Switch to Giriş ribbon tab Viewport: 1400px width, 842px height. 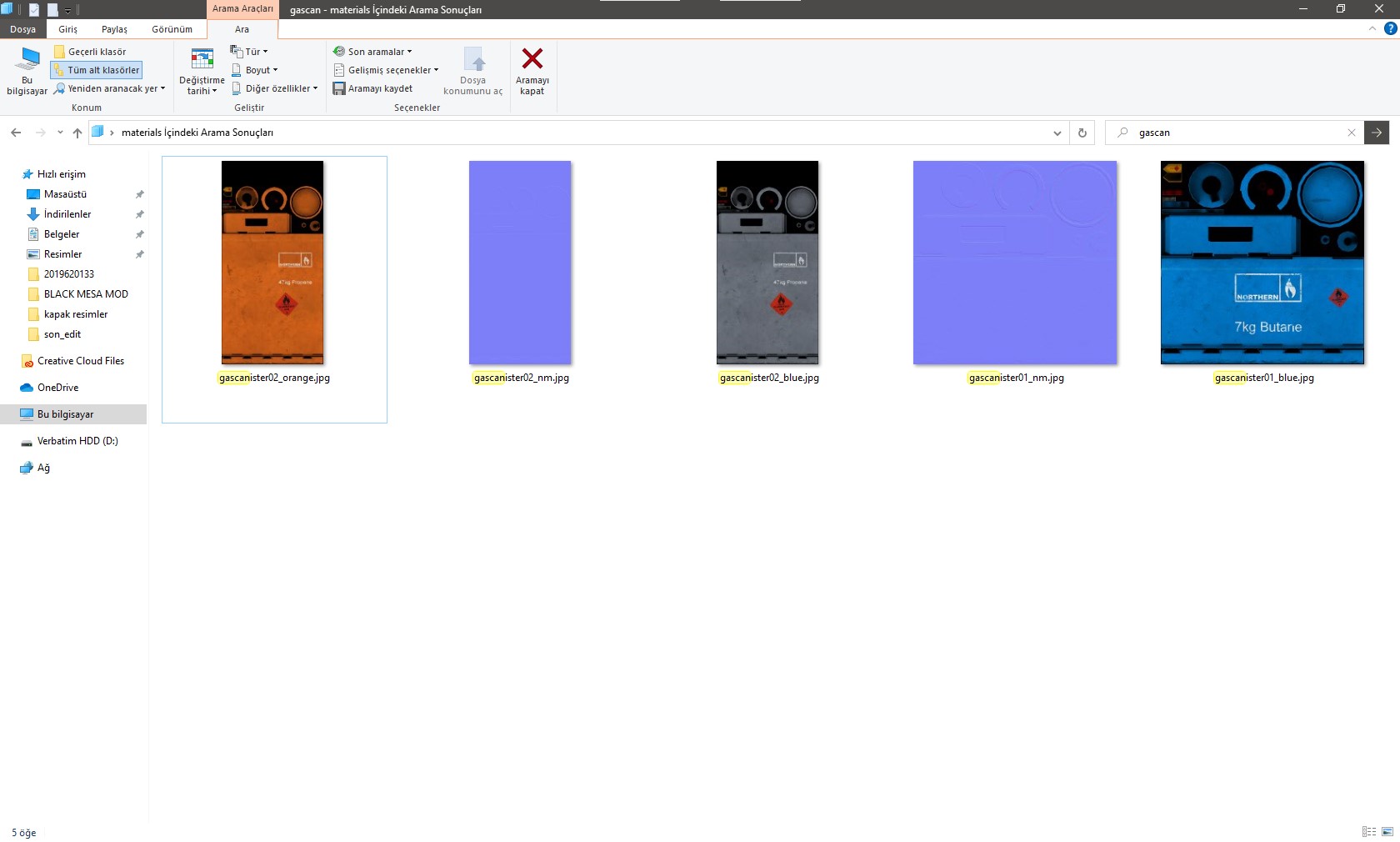click(x=68, y=29)
